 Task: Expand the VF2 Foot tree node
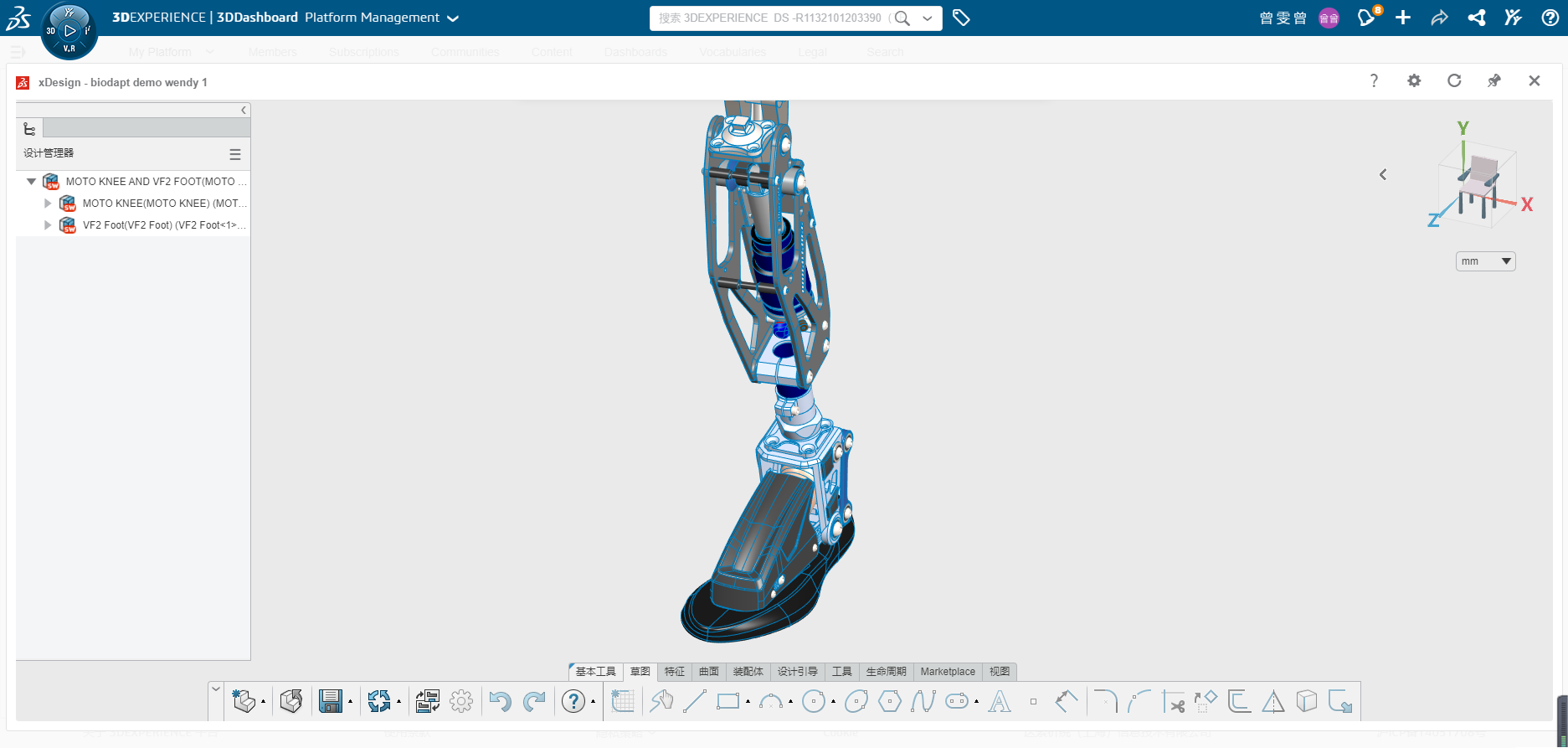pos(48,224)
